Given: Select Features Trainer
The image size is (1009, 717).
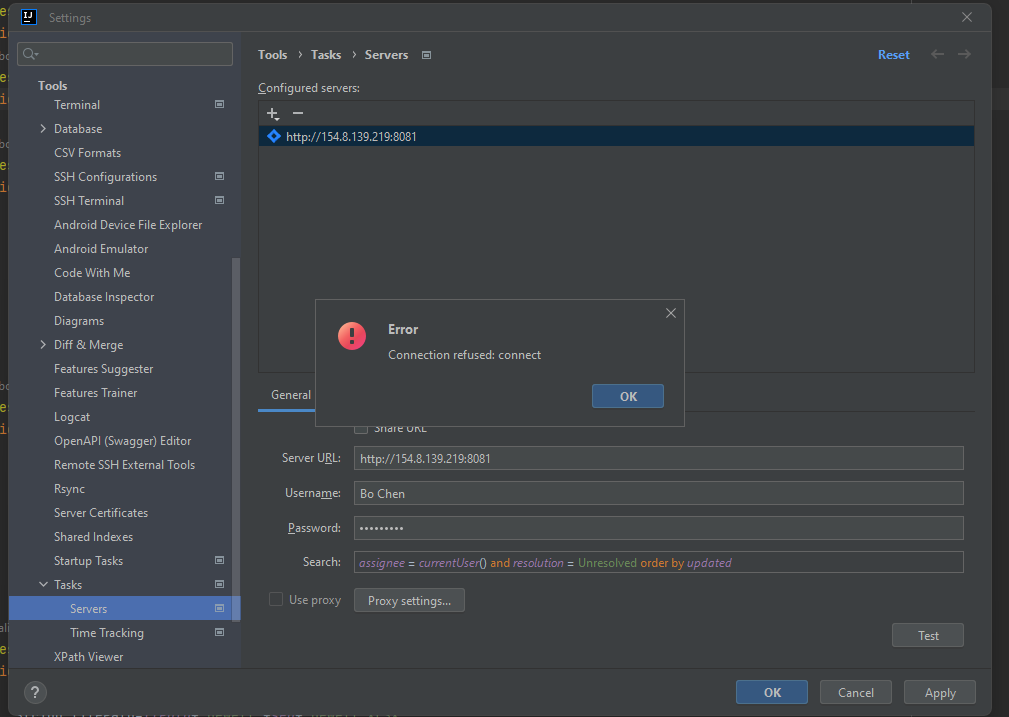Looking at the screenshot, I should tap(95, 393).
